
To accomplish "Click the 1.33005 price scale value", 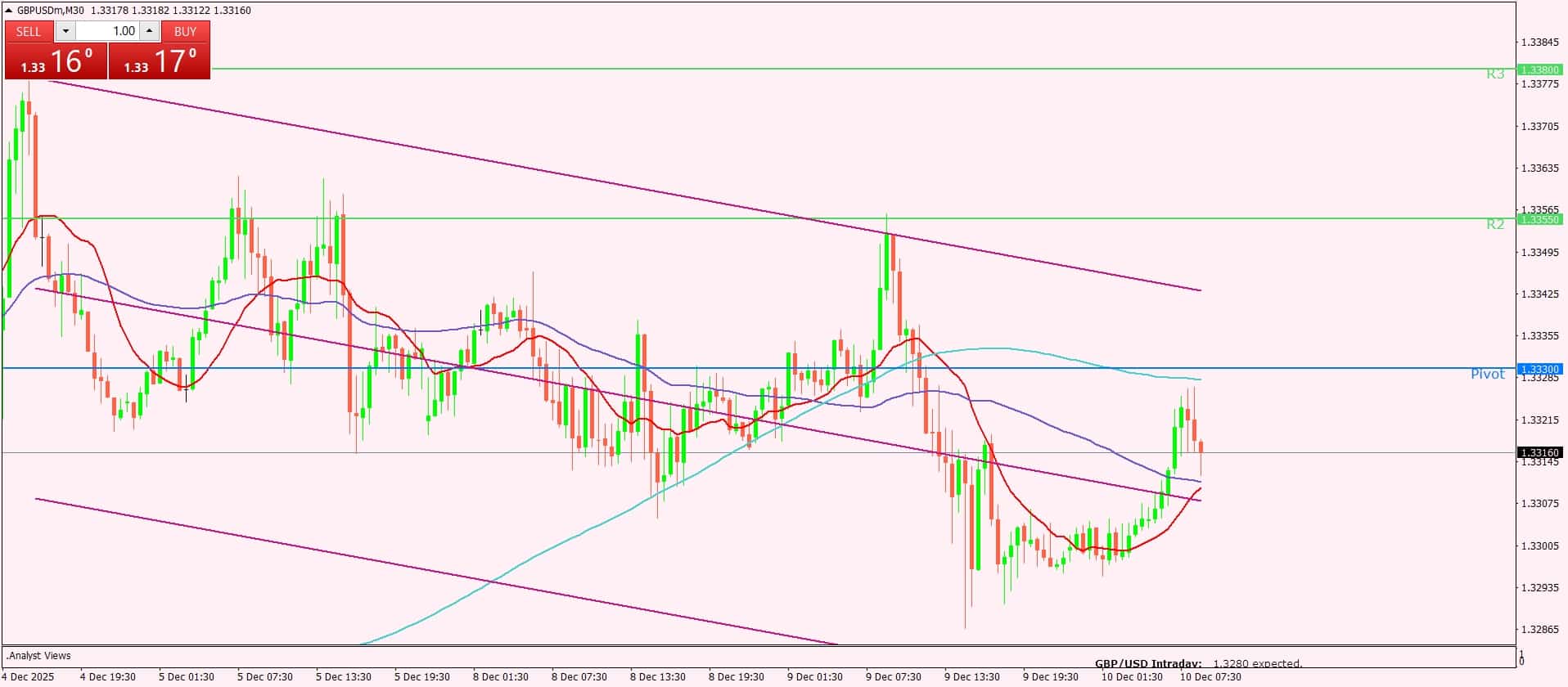I will click(x=1539, y=546).
